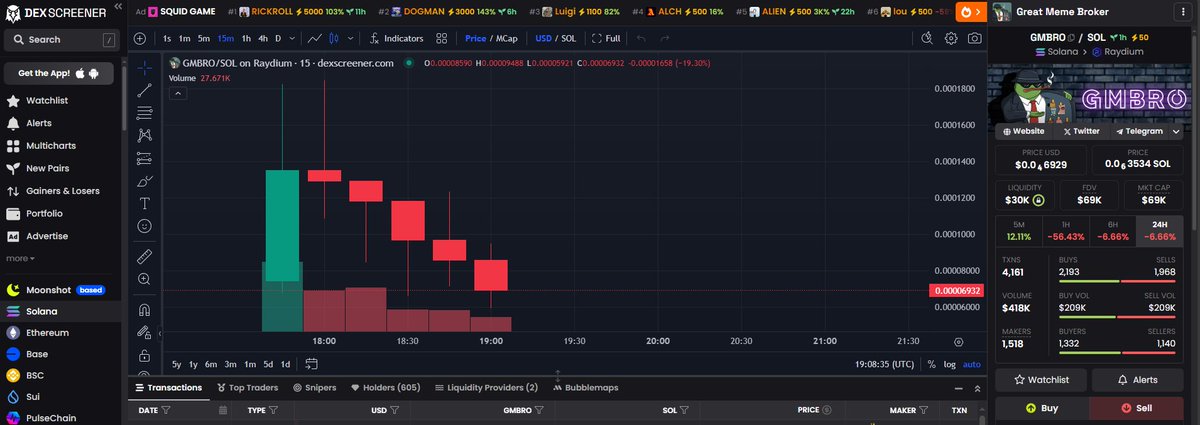Open GMBRO column filter
The image size is (1200, 425).
tap(541, 410)
